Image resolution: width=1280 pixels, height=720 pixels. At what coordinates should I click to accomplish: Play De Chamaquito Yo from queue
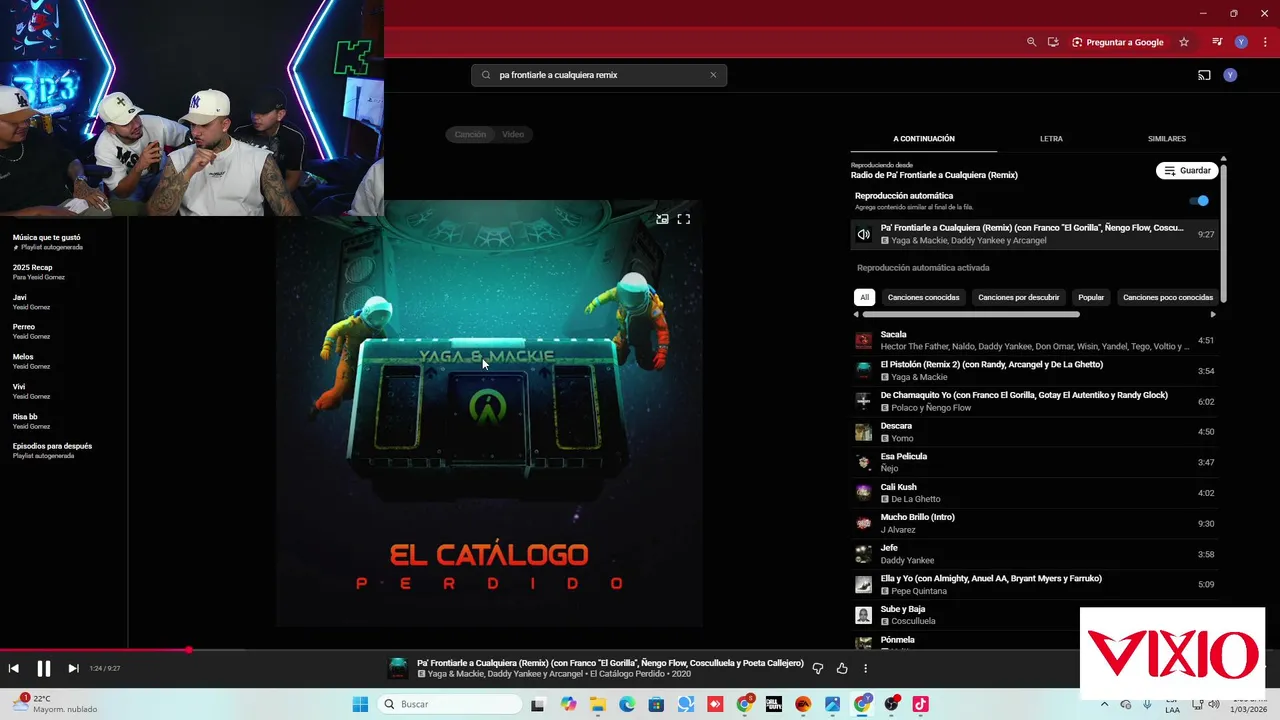[x=1035, y=402]
